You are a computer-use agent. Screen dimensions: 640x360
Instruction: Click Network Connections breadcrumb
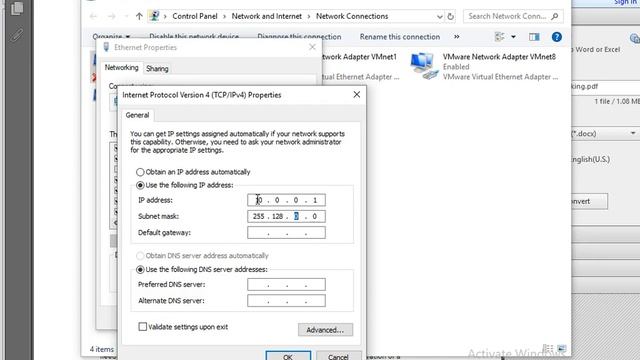(x=352, y=16)
